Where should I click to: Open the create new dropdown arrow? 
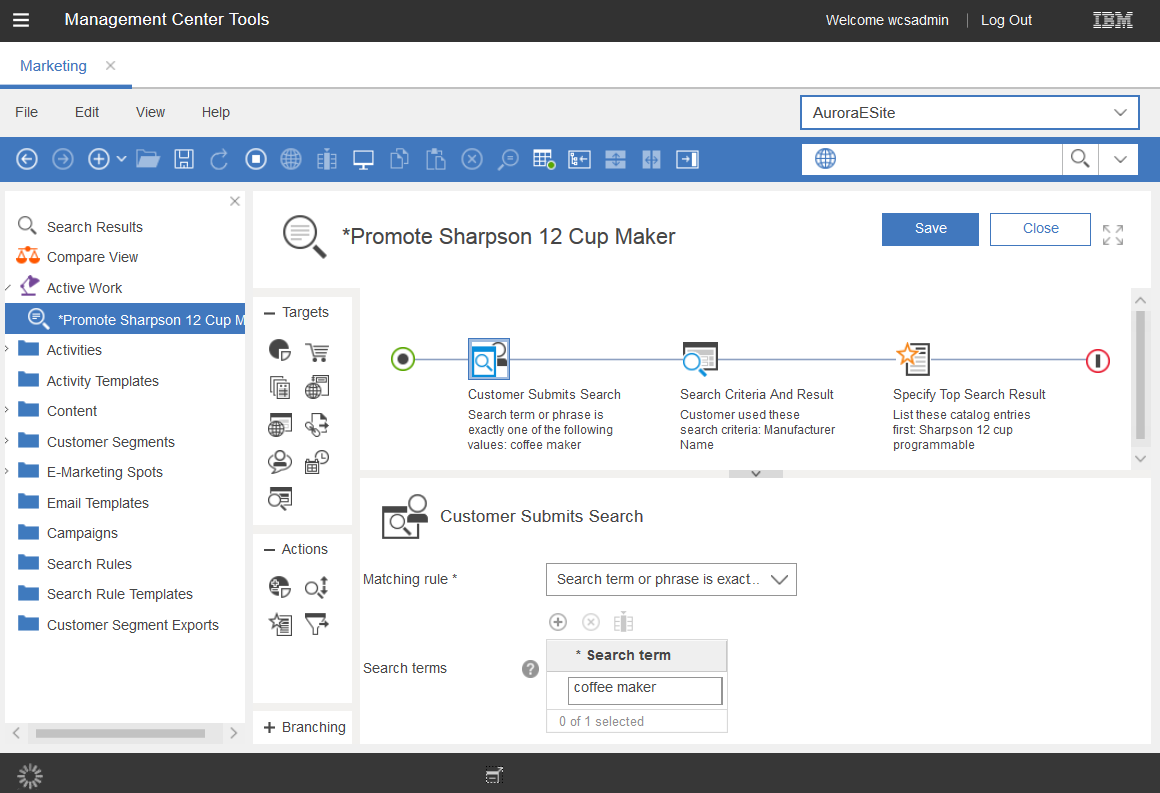coord(121,159)
